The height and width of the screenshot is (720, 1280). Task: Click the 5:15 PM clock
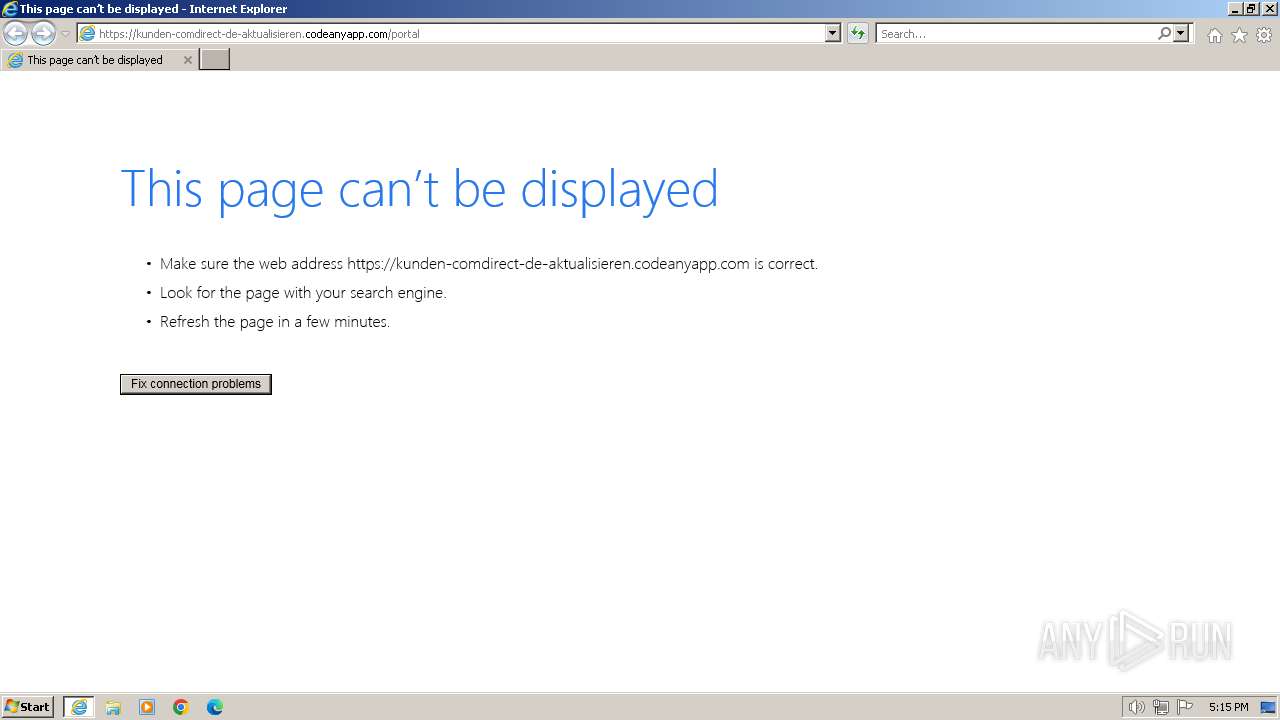pyautogui.click(x=1228, y=707)
